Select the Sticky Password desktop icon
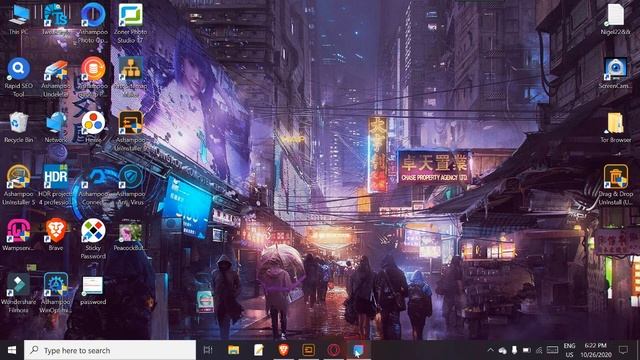This screenshot has width=640, height=360. (93, 239)
